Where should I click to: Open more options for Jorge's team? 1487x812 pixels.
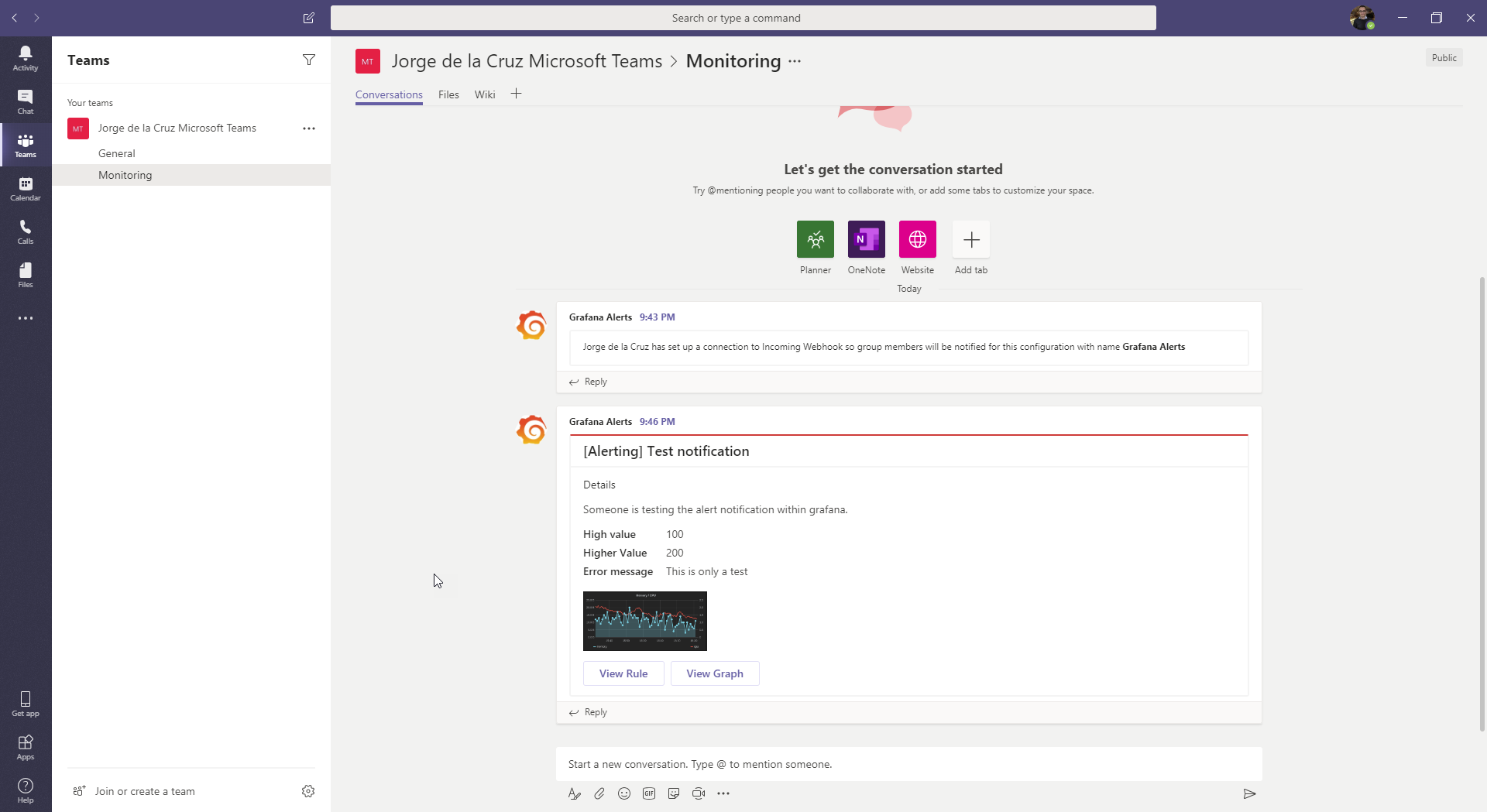pyautogui.click(x=309, y=128)
